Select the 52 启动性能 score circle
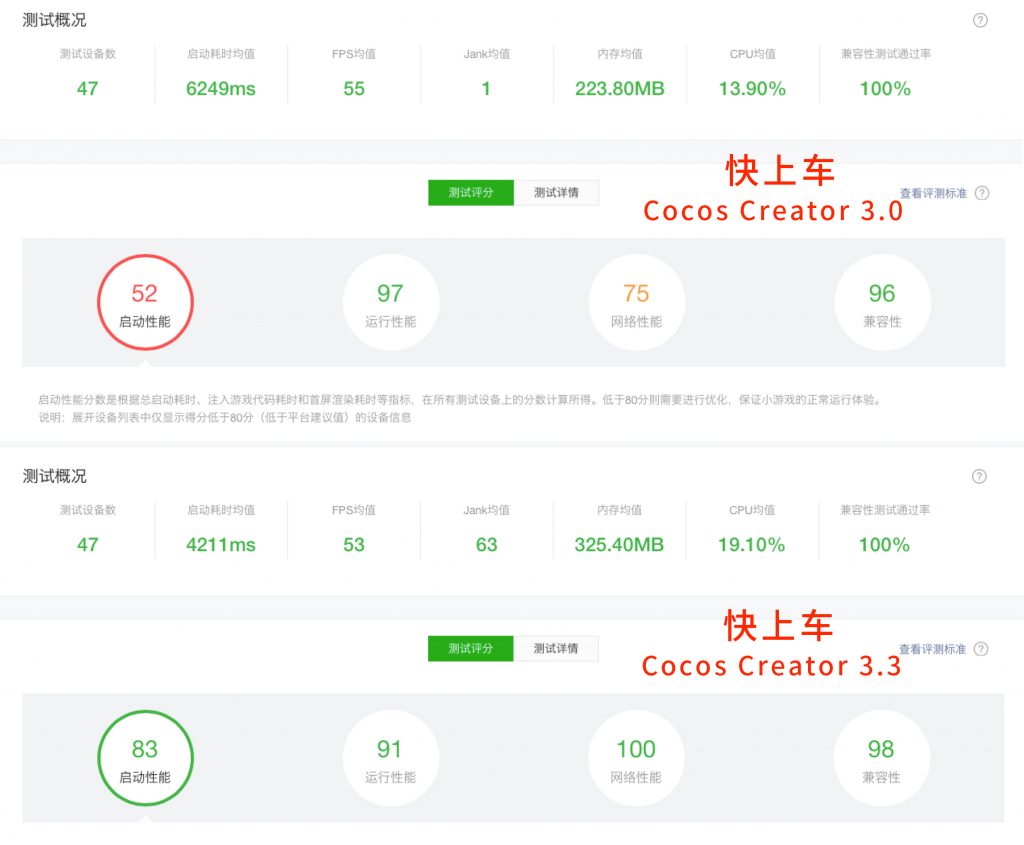Viewport: 1024px width, 845px height. click(x=145, y=302)
